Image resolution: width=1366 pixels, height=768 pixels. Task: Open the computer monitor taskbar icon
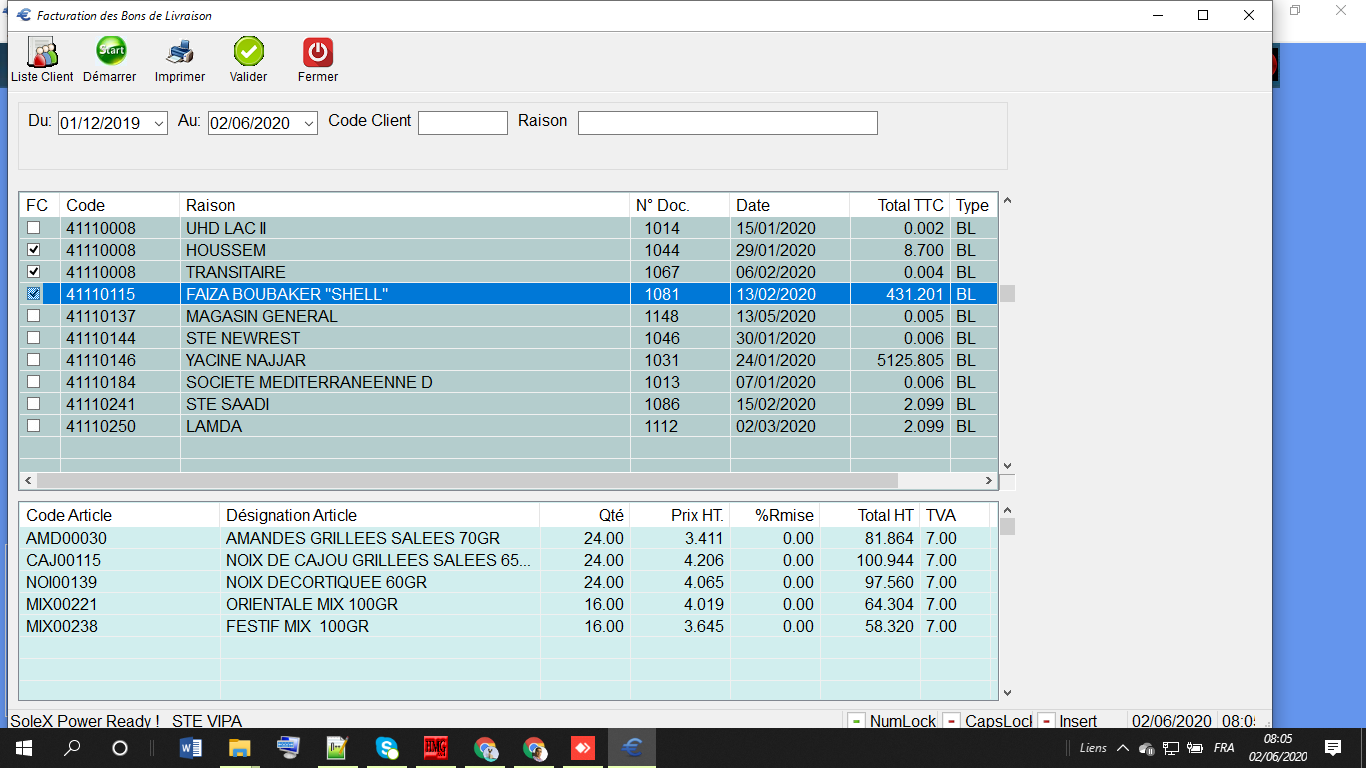tap(288, 748)
